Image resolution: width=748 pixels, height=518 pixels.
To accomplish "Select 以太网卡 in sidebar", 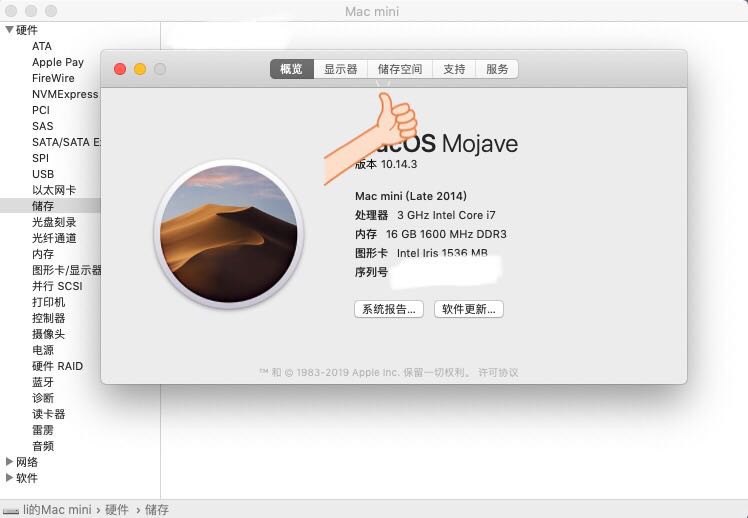I will tap(54, 190).
